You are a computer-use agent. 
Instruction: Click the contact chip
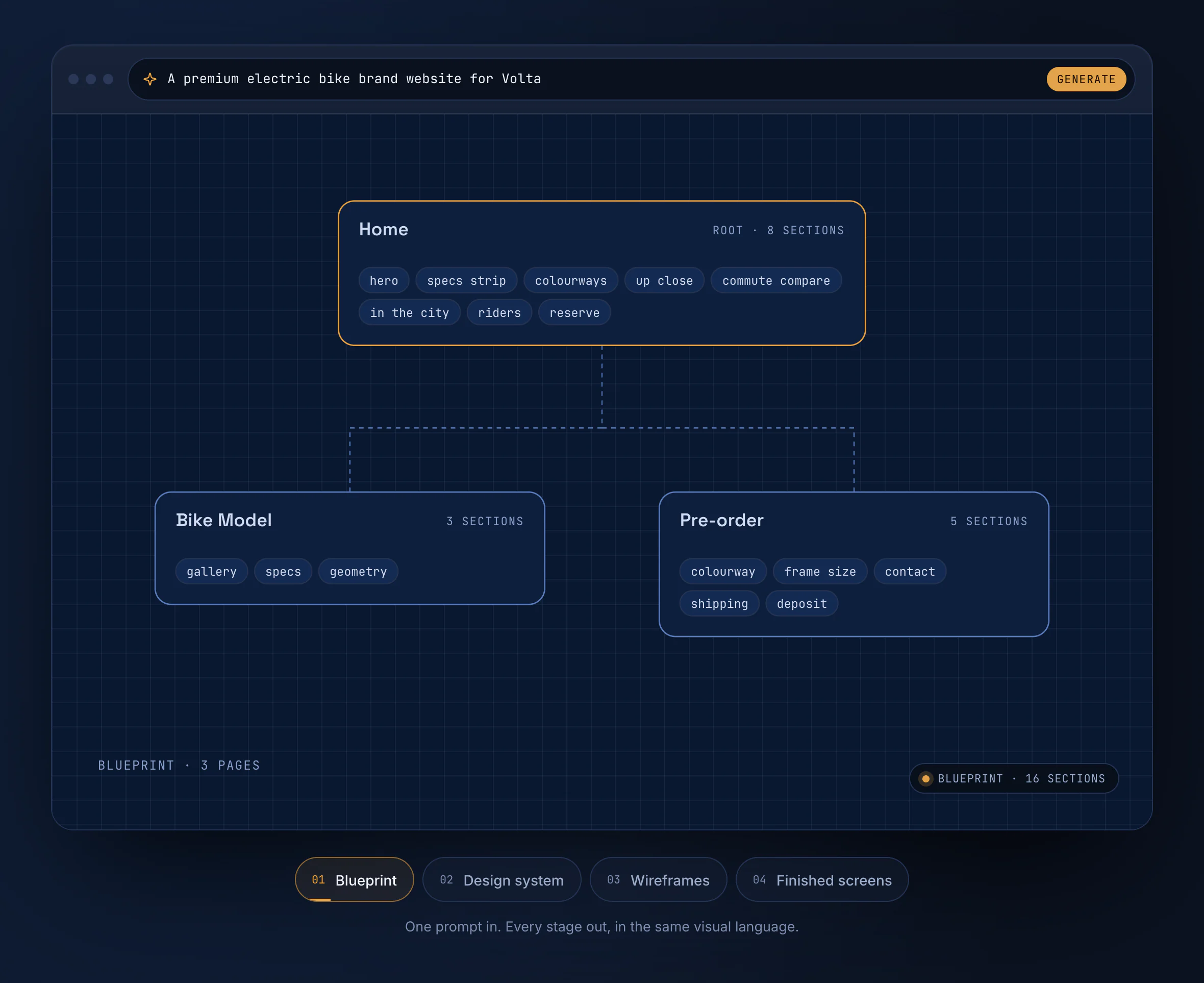(x=910, y=571)
